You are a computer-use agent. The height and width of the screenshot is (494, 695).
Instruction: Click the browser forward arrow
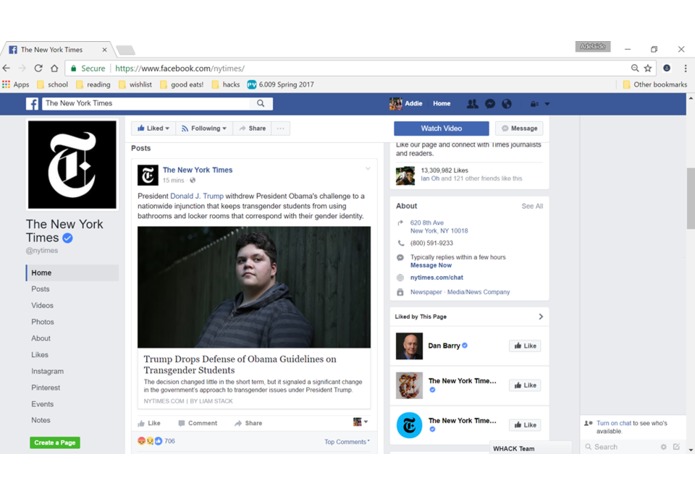22,68
